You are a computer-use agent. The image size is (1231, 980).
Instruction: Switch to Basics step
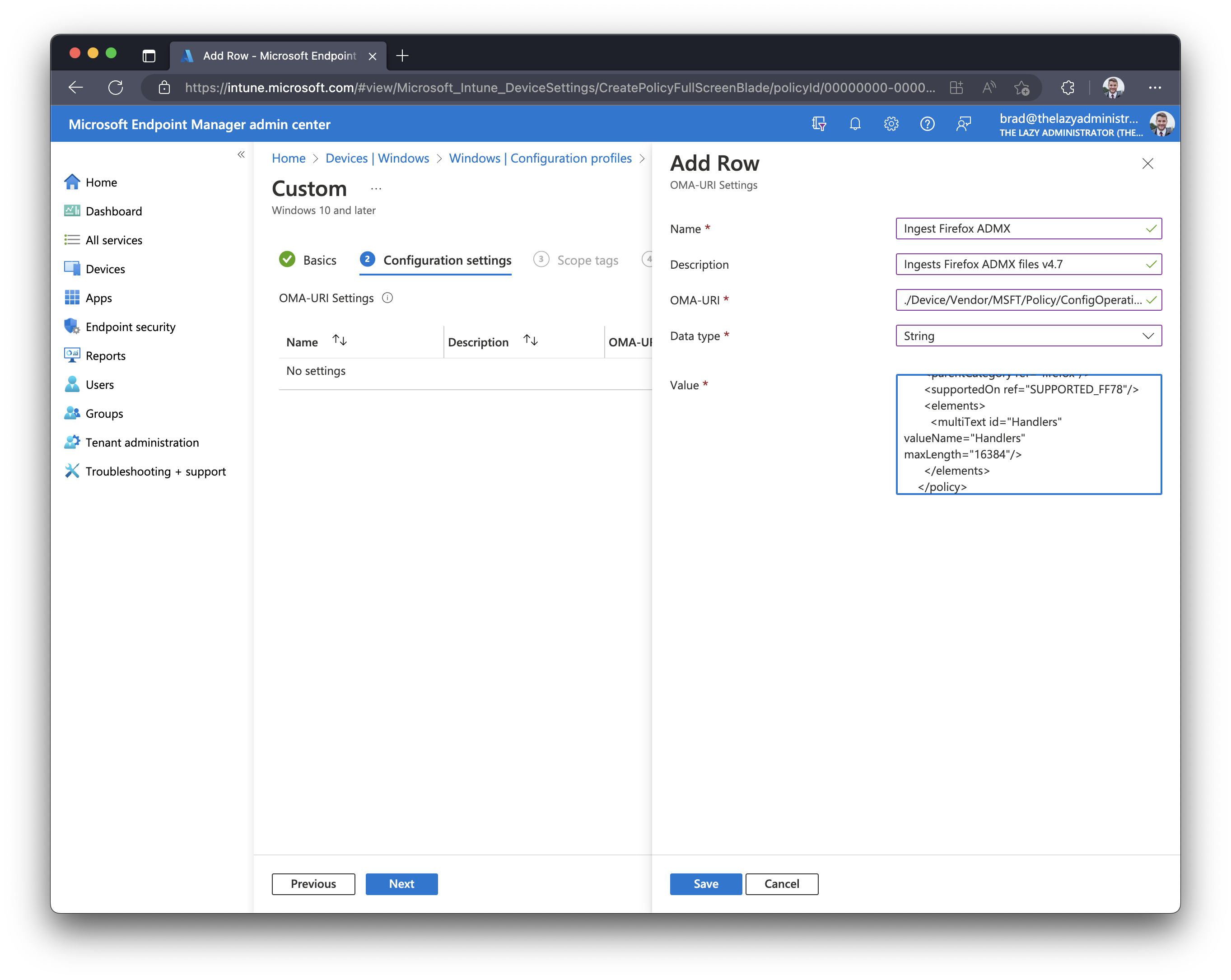pyautogui.click(x=308, y=260)
